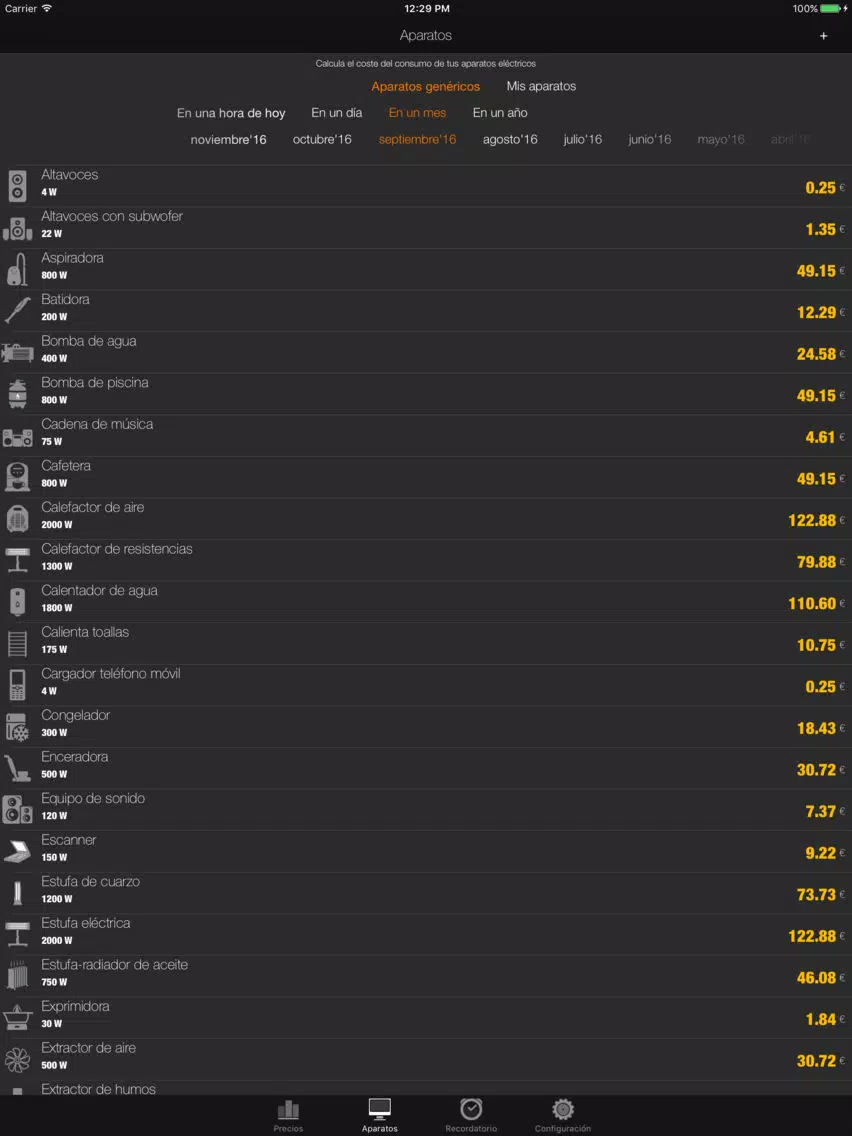
Task: Tap the plus icon to add appliance
Action: click(x=823, y=36)
